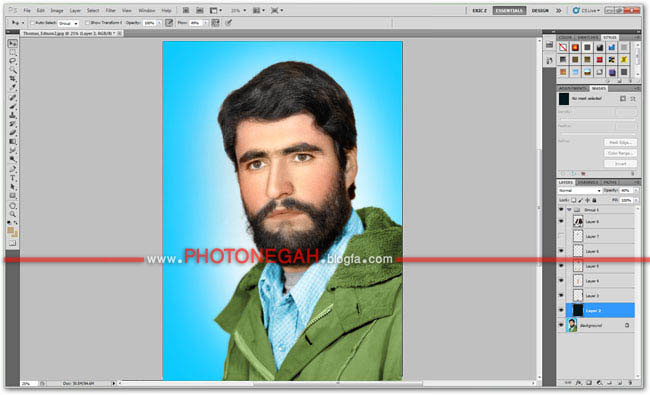650x395 pixels.
Task: Toggle lock all icon in Layers panel
Action: [594, 200]
